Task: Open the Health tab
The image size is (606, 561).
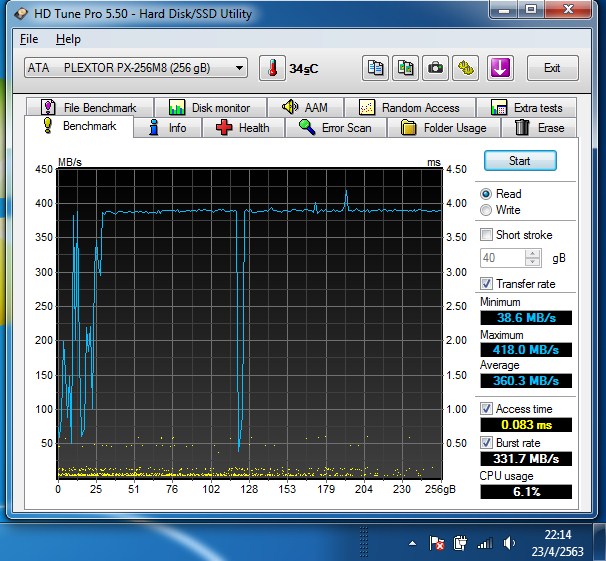Action: click(242, 128)
